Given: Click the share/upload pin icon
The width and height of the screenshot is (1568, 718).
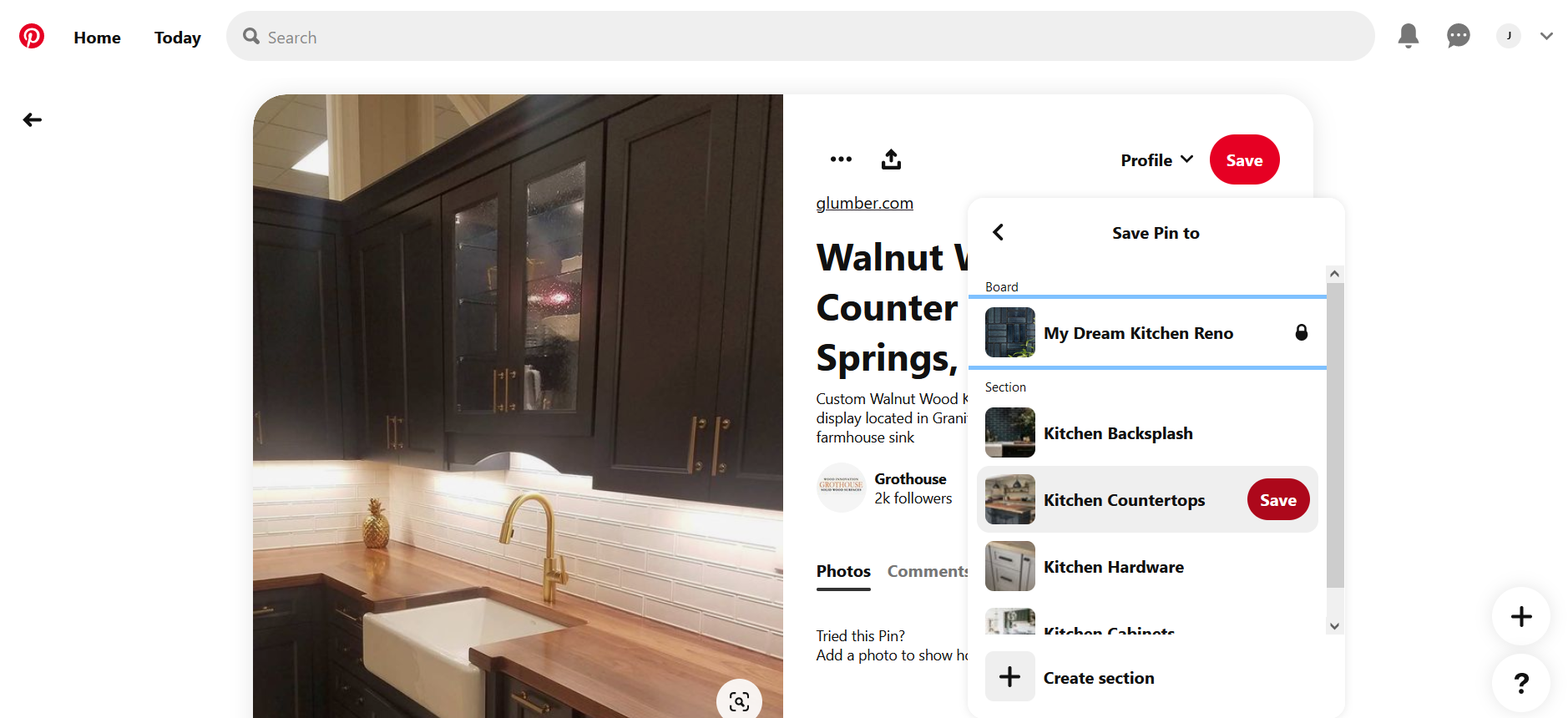Looking at the screenshot, I should [x=891, y=159].
